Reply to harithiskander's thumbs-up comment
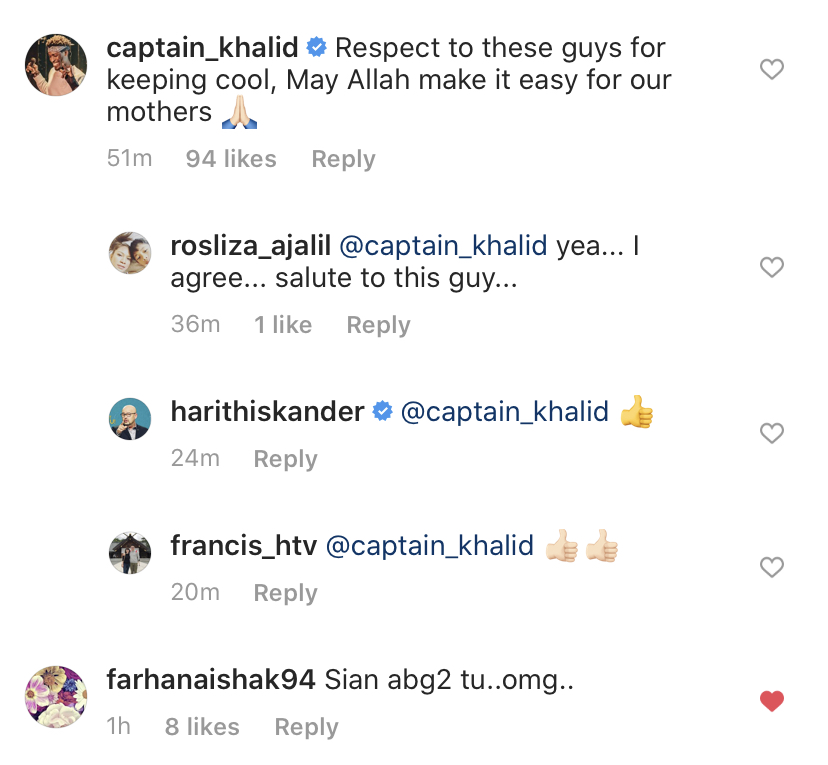This screenshot has height=765, width=828. tap(285, 459)
